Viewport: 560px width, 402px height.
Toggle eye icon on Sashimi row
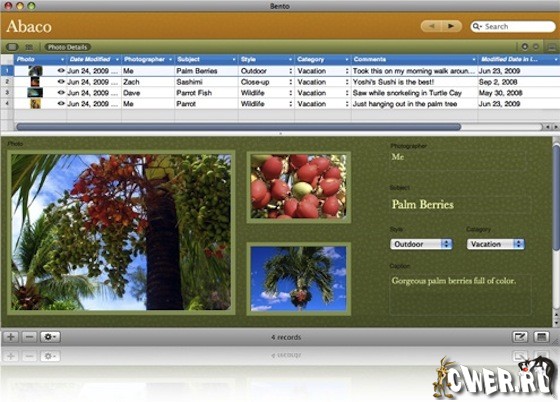pos(61,82)
